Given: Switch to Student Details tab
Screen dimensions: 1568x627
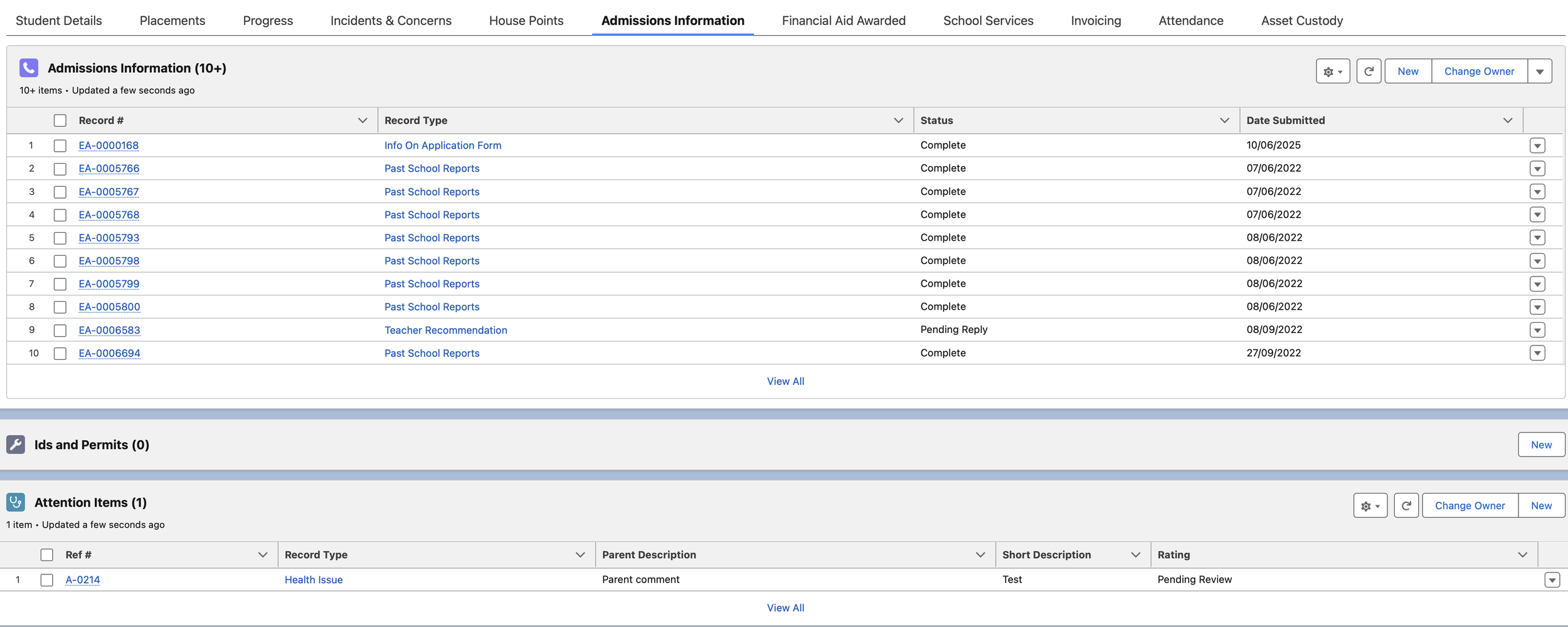Looking at the screenshot, I should [x=59, y=21].
